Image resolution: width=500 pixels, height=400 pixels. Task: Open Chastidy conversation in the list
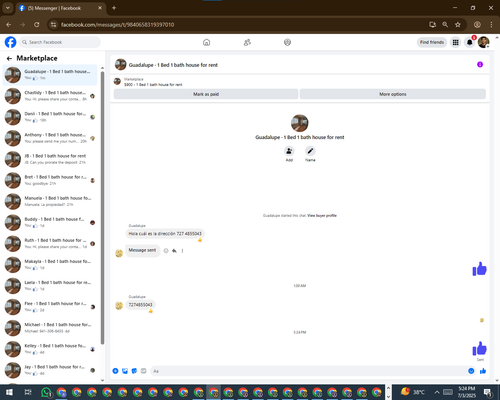coord(50,96)
